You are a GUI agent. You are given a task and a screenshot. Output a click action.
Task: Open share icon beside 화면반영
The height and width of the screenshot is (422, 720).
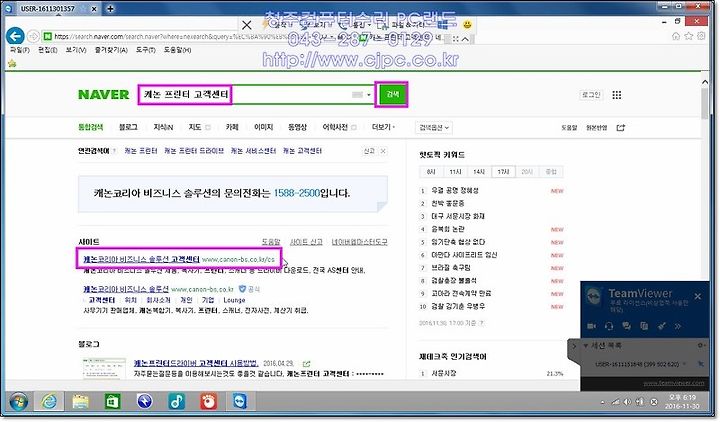pos(621,128)
